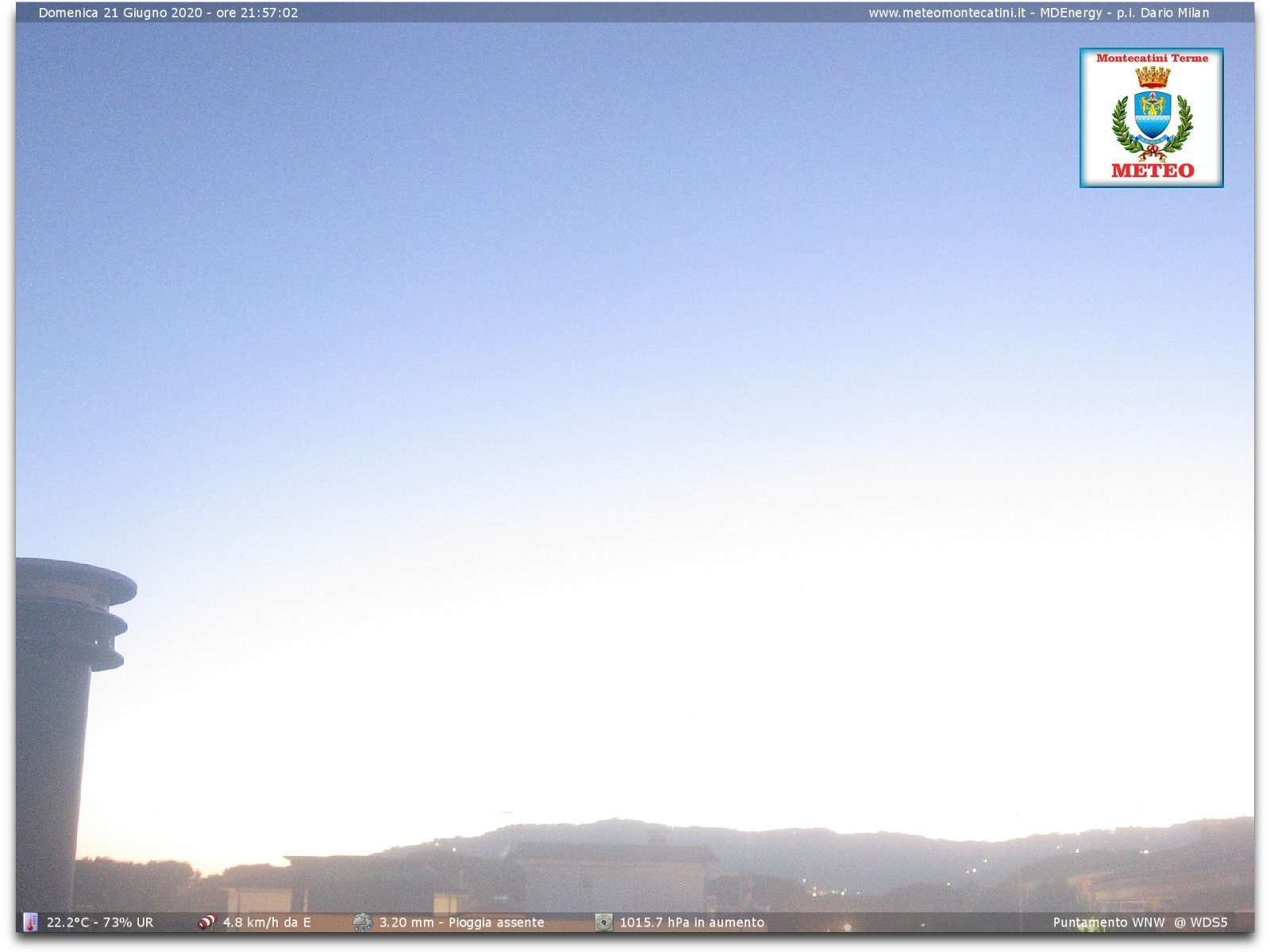Click the p.i. Dario Milan text

(x=1163, y=13)
